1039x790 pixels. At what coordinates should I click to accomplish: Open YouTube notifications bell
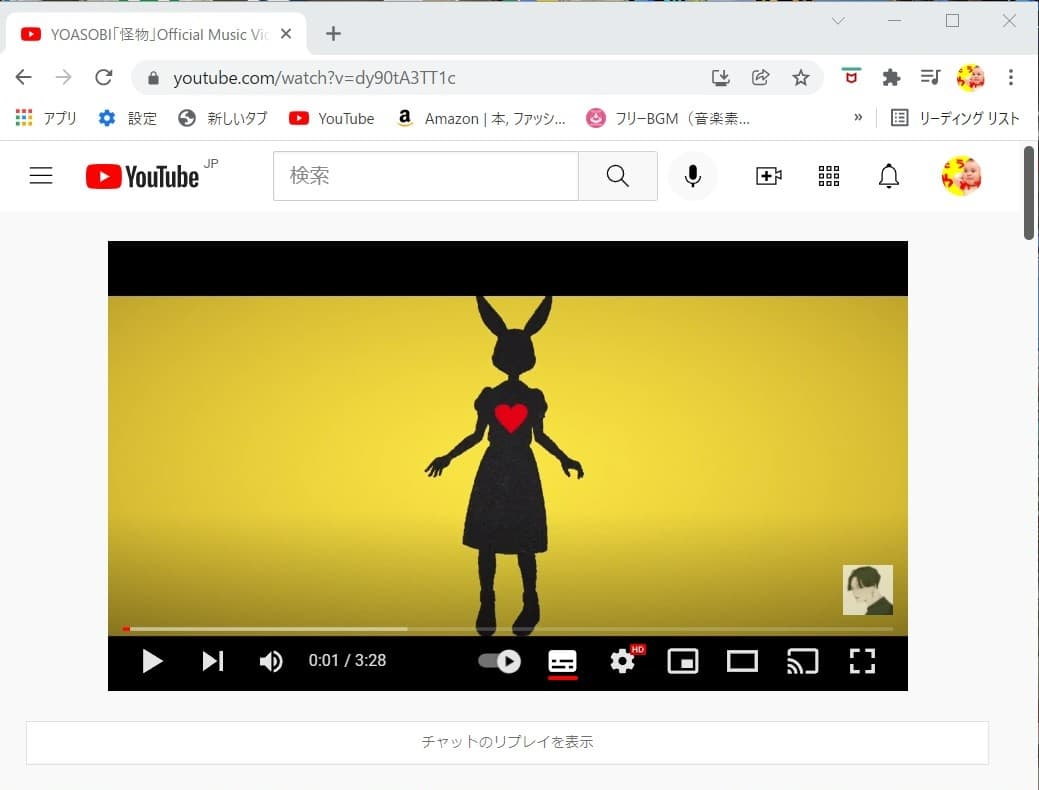[x=889, y=176]
